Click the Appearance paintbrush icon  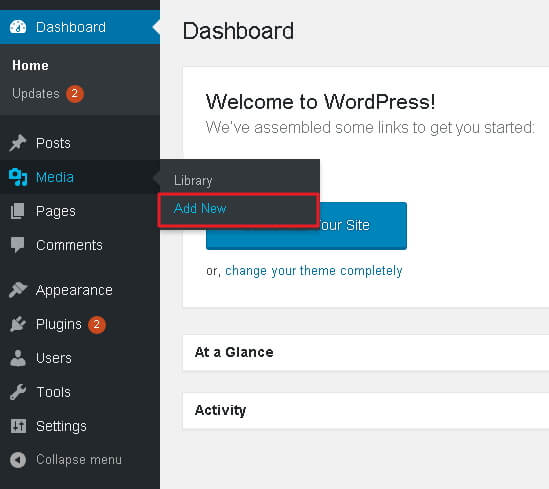pos(18,290)
